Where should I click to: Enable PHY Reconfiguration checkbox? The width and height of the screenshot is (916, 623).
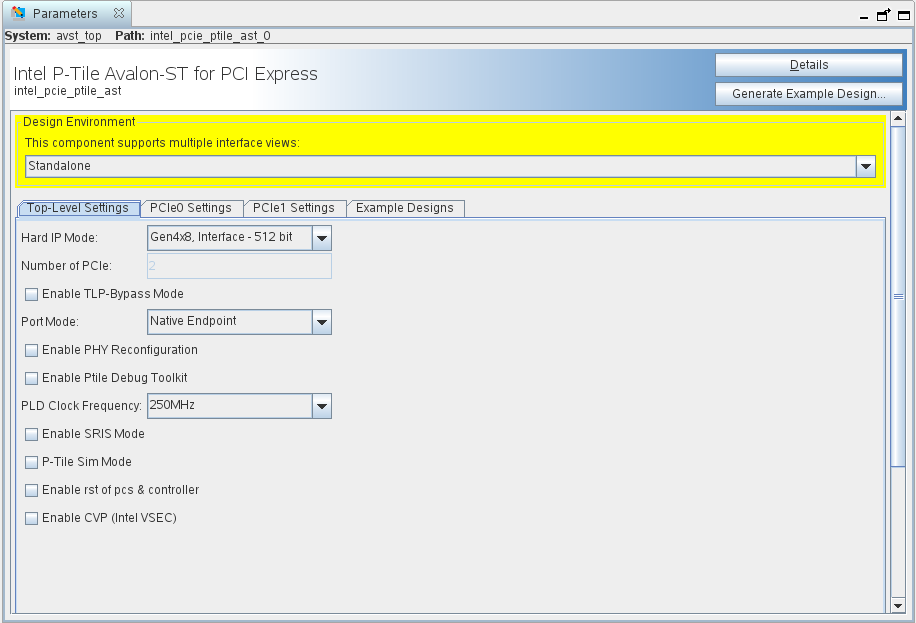[x=32, y=350]
